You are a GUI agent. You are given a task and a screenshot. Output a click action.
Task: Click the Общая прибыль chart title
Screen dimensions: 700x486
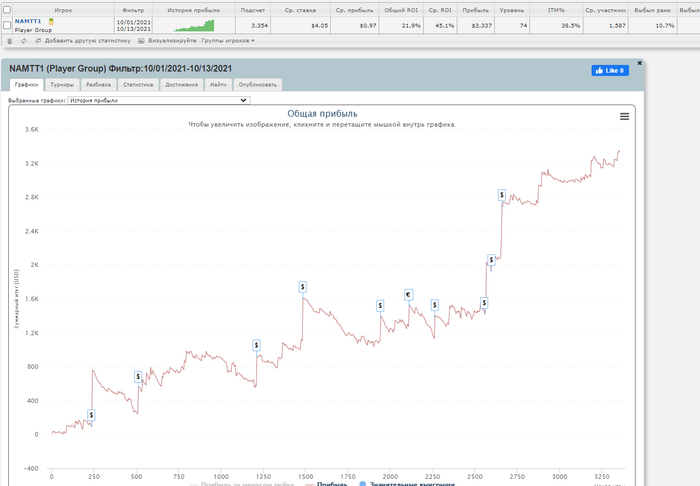[322, 113]
